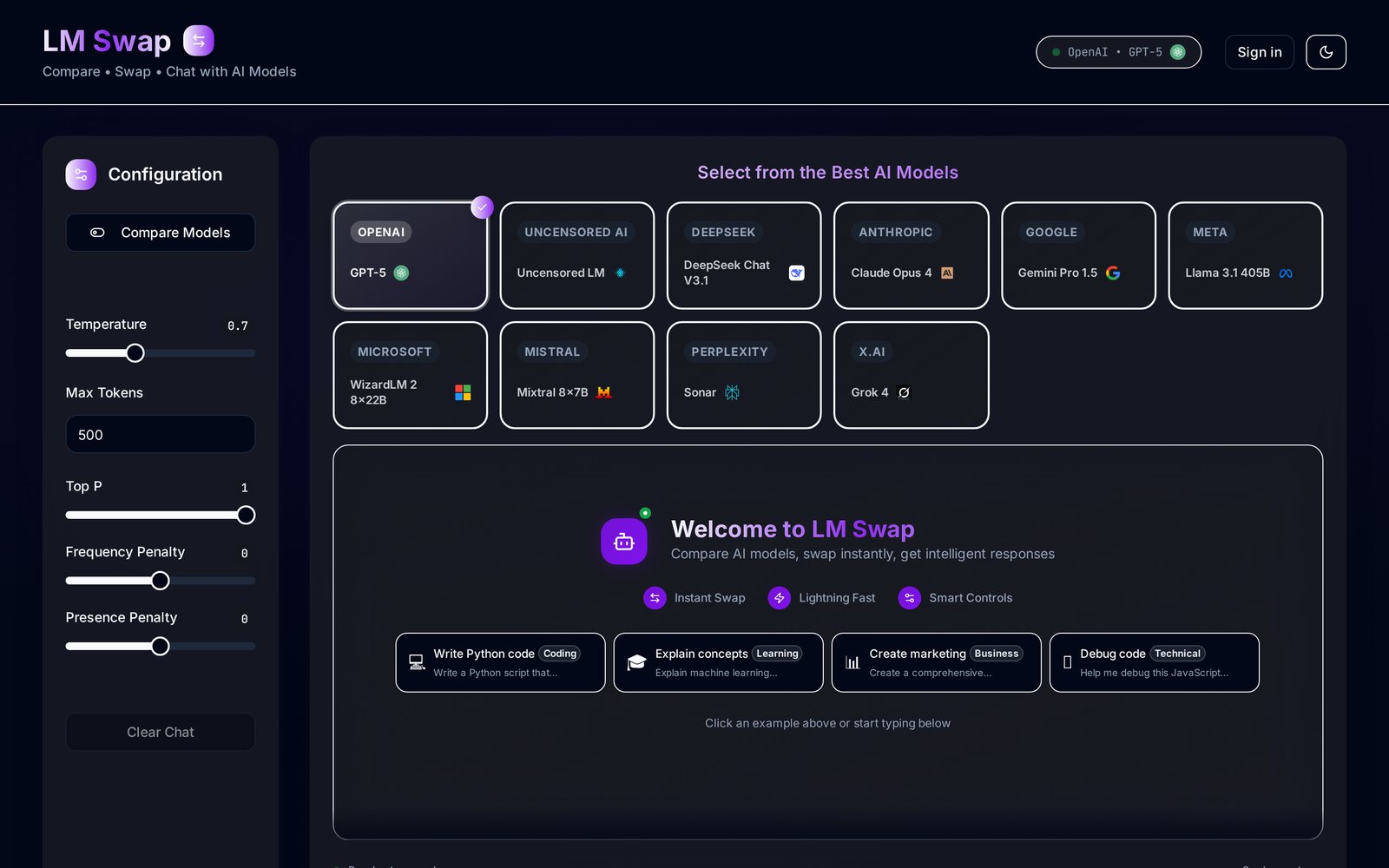Screen dimensions: 1389x868
Task: Click the OPENAI provider label
Action: click(x=381, y=232)
